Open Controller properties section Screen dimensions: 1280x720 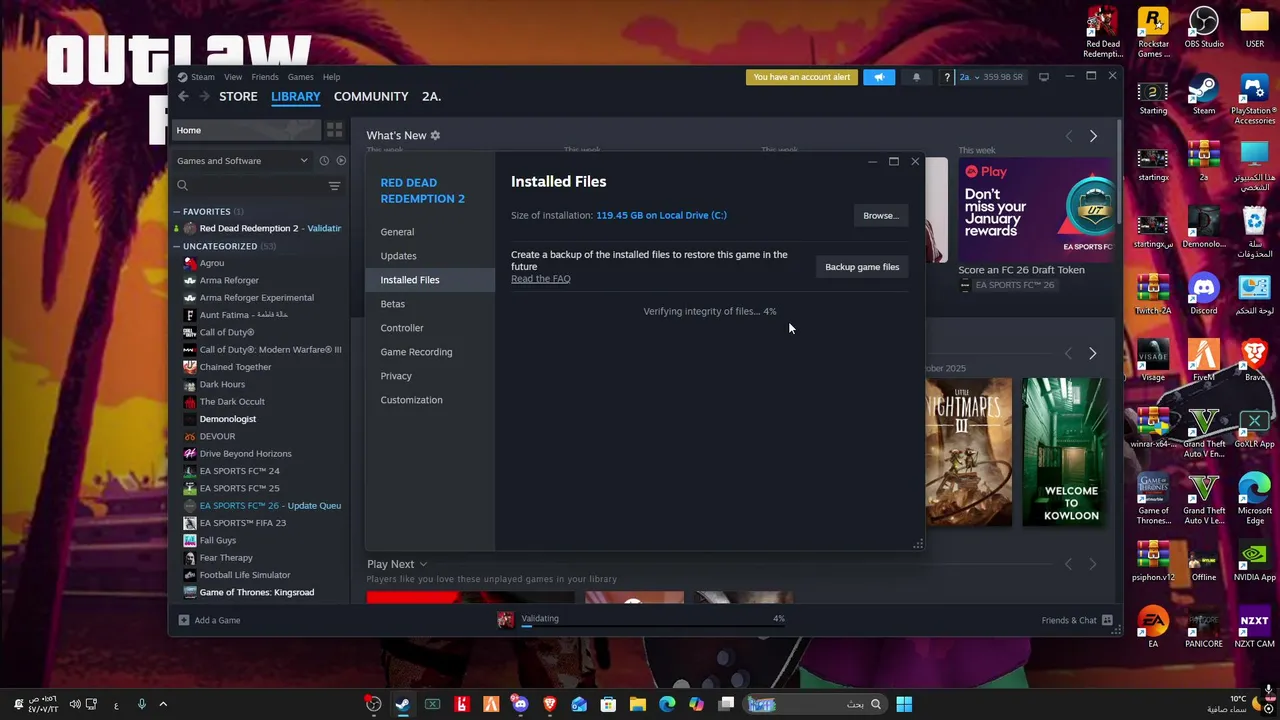pos(430,328)
